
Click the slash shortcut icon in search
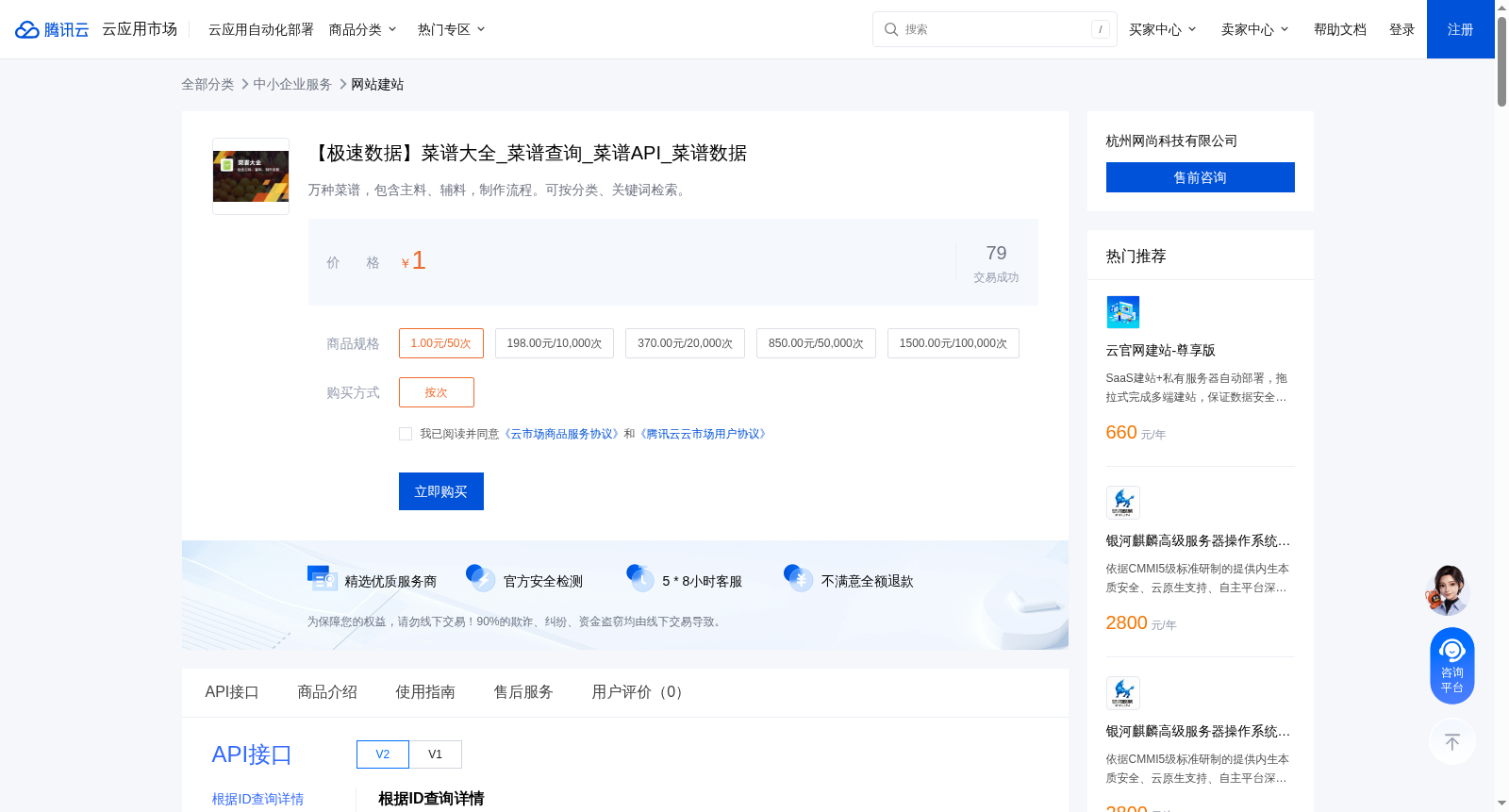point(1100,29)
